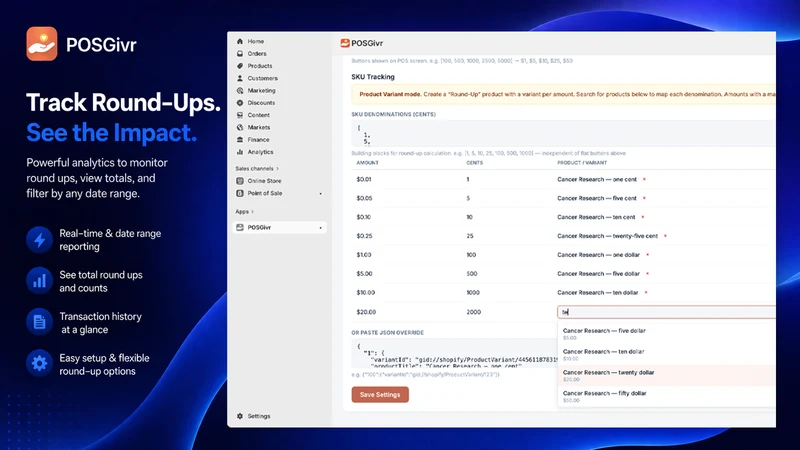This screenshot has width=800, height=450.
Task: Click 'Cancer Research — twenty-five cent' mapping
Action: click(607, 236)
